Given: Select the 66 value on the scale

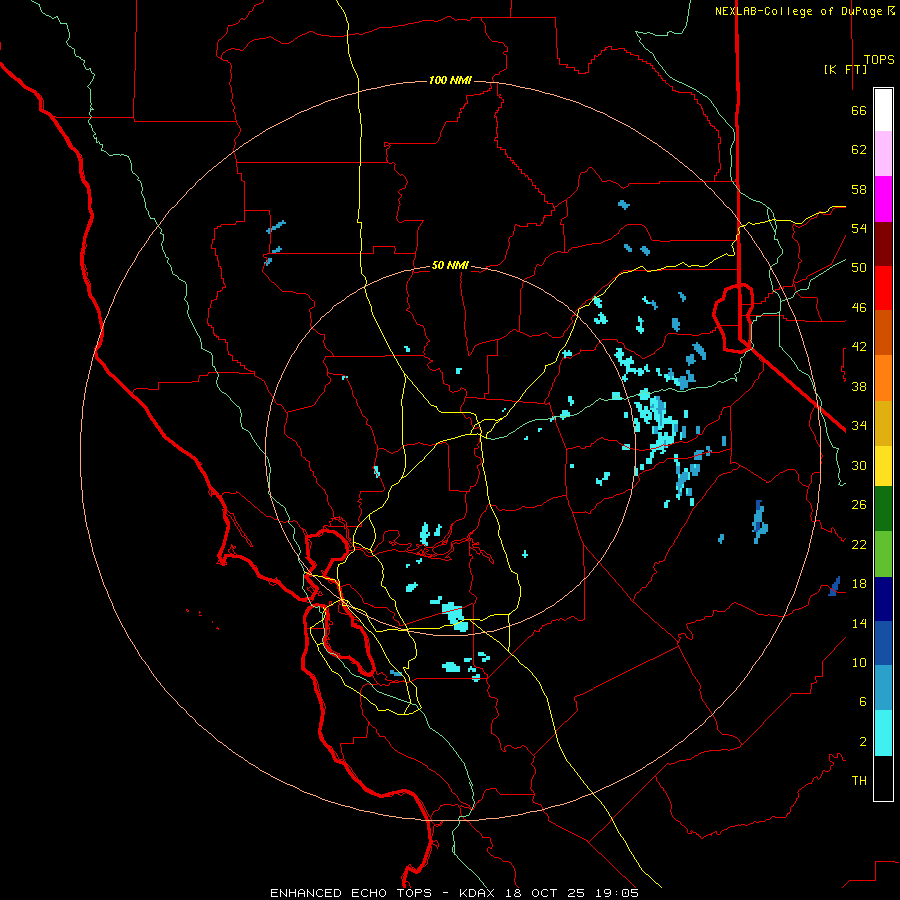Looking at the screenshot, I should click(859, 111).
